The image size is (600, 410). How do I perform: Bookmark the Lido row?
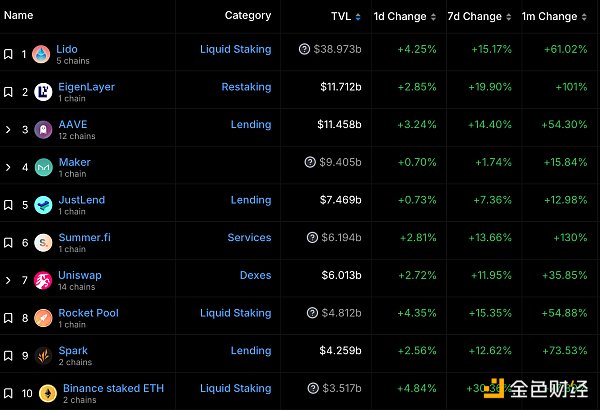pos(8,54)
